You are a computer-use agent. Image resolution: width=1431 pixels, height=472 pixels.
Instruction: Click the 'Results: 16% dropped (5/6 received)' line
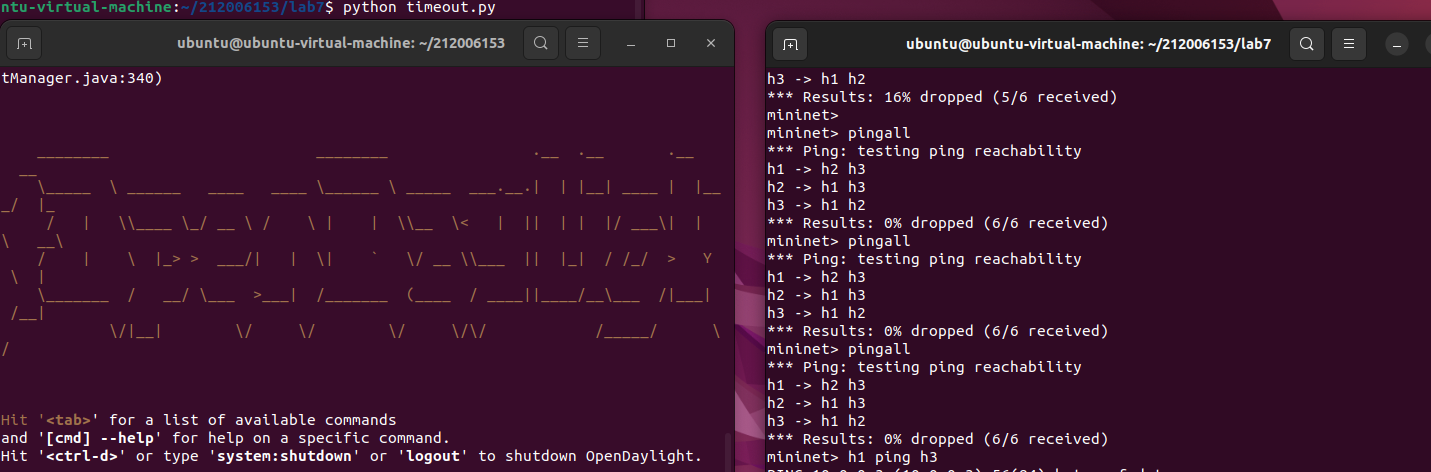point(942,97)
